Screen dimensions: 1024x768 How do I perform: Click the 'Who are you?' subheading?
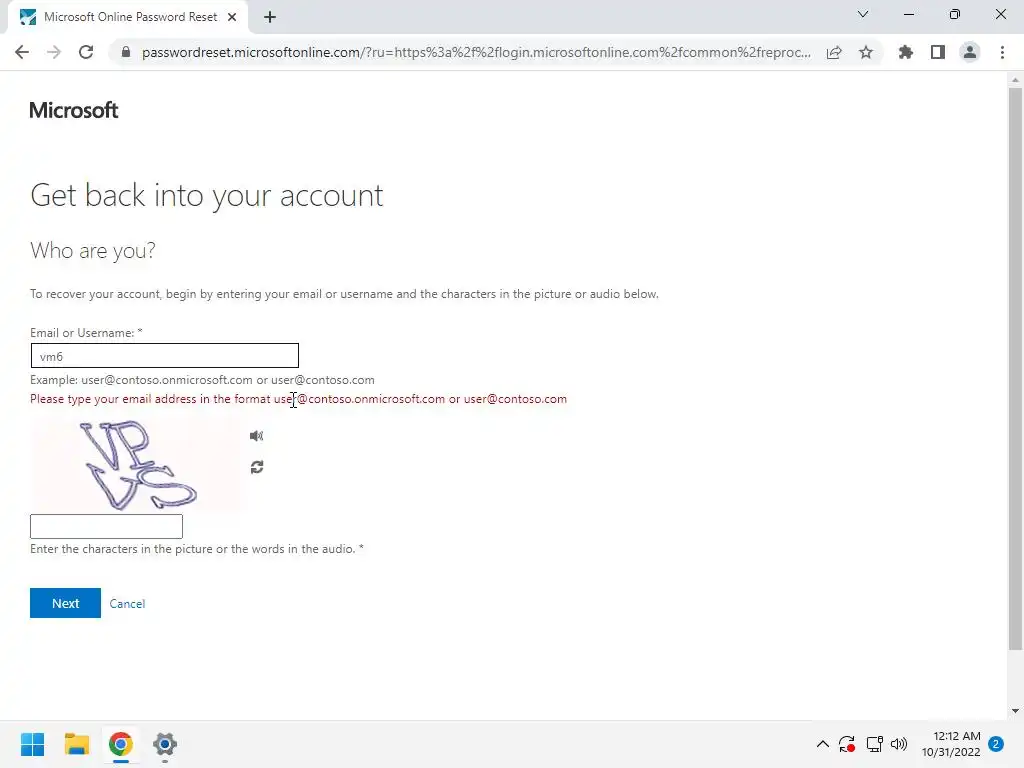(x=93, y=251)
